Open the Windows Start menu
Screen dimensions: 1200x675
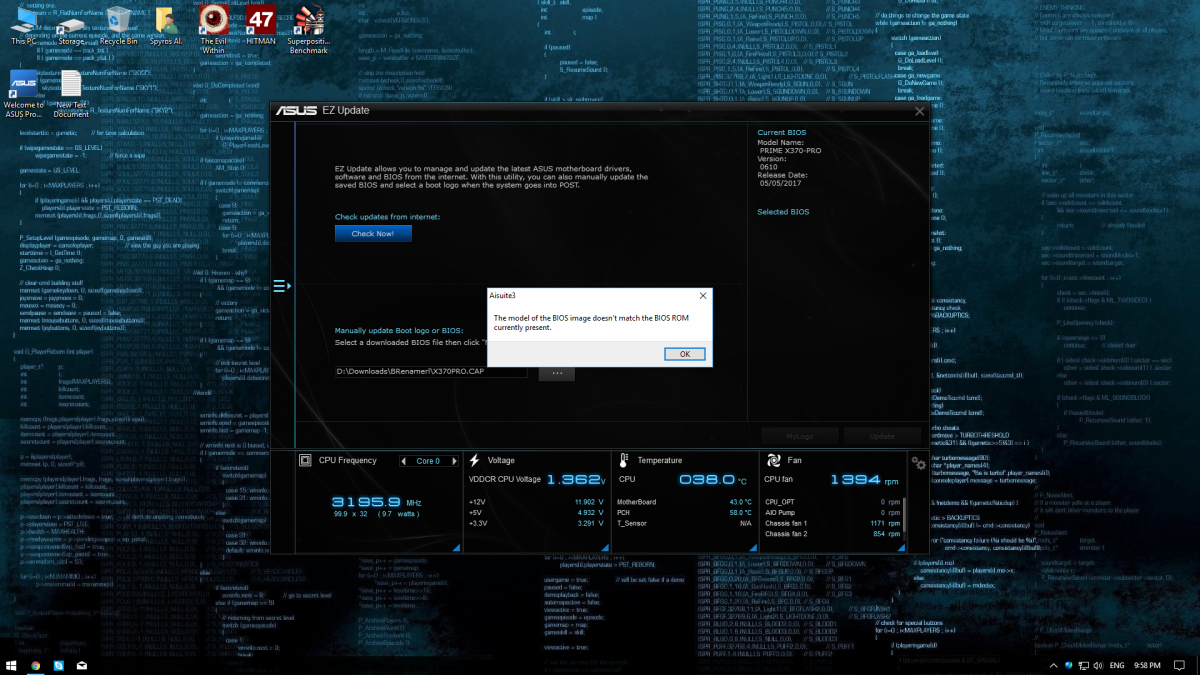coord(12,665)
